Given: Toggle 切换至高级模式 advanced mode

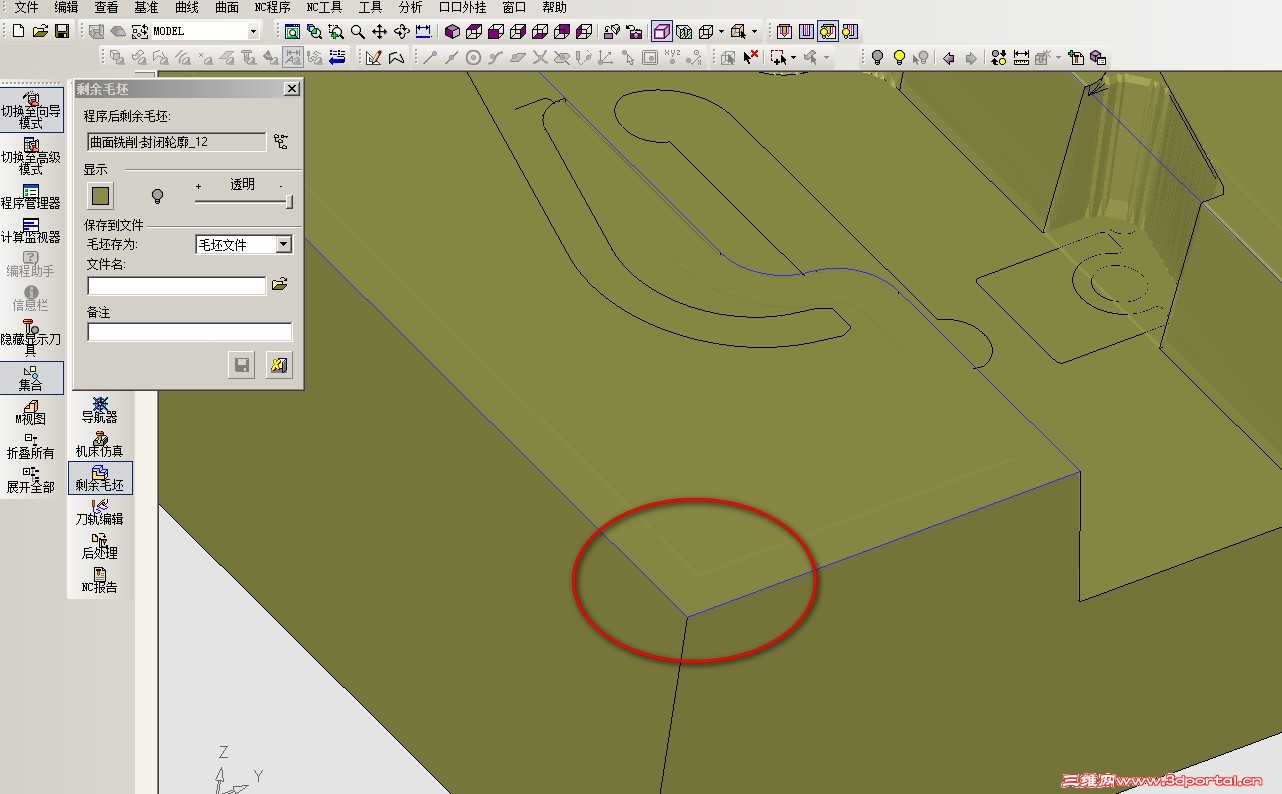Looking at the screenshot, I should click(x=31, y=156).
